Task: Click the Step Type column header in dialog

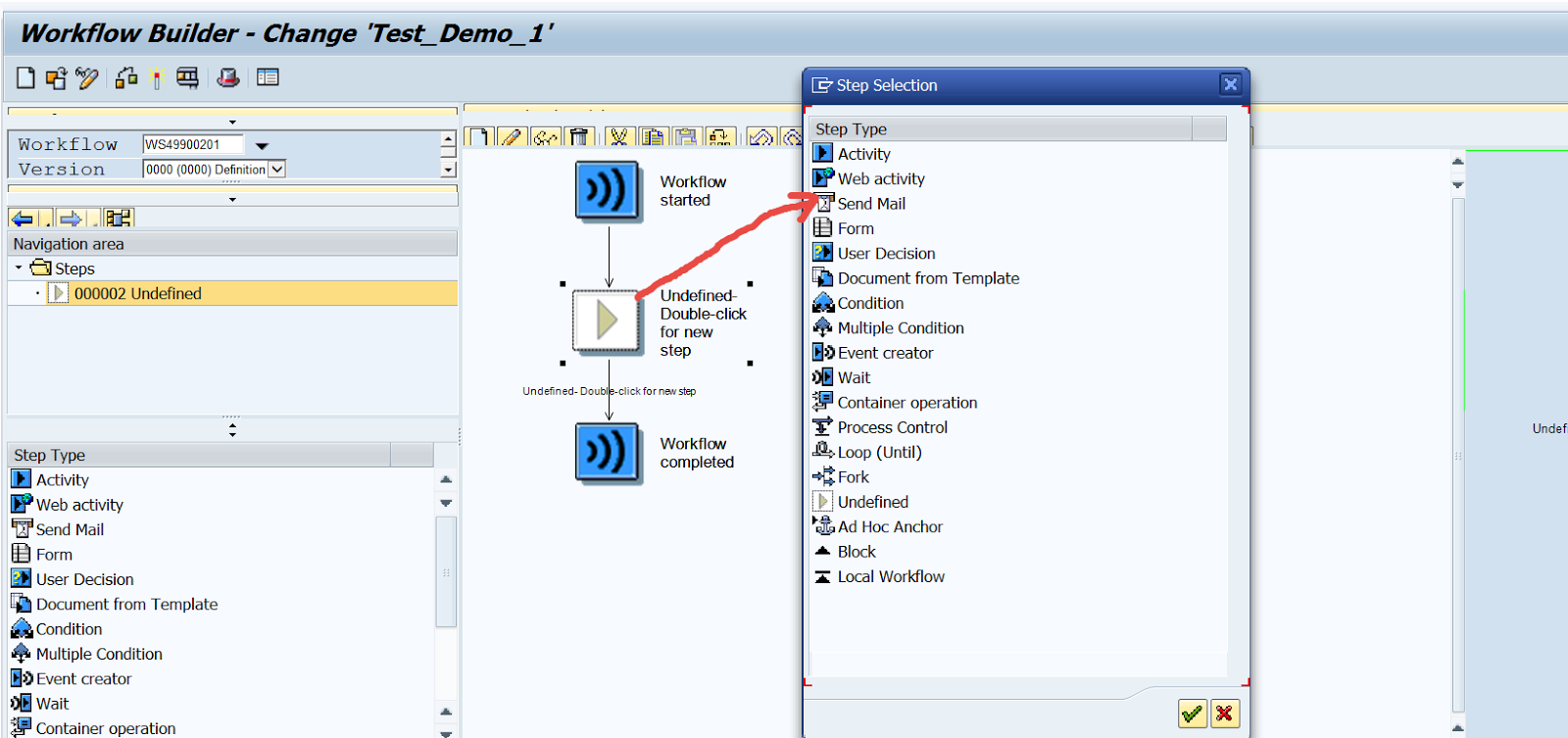Action: click(x=1002, y=128)
